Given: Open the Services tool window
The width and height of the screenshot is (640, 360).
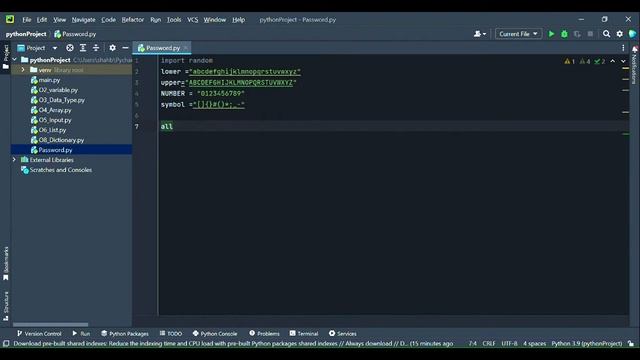Looking at the screenshot, I should (343, 333).
